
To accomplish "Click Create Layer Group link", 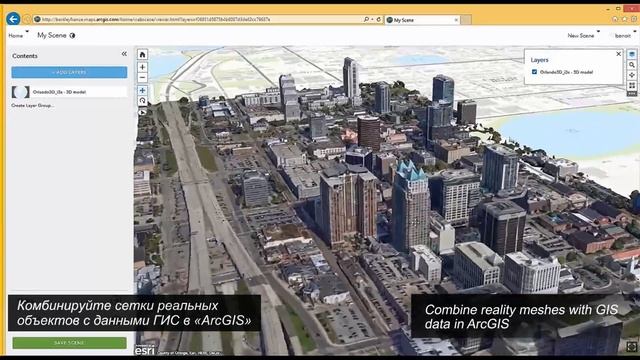I will click(32, 105).
